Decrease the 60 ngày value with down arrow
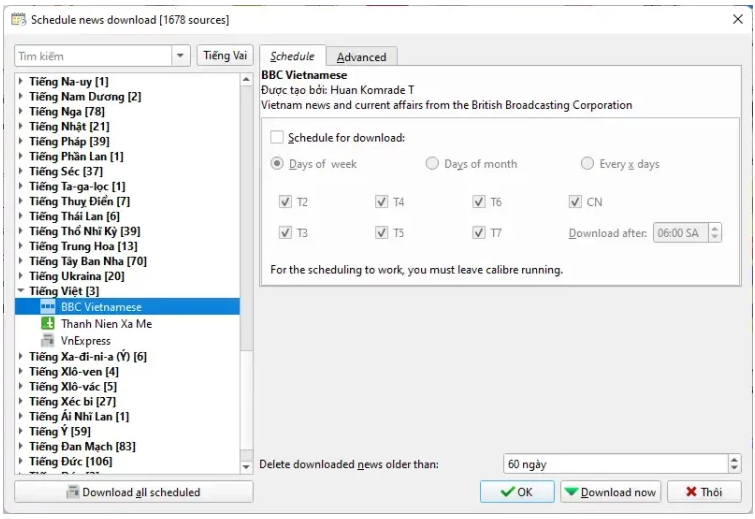 pyautogui.click(x=734, y=469)
